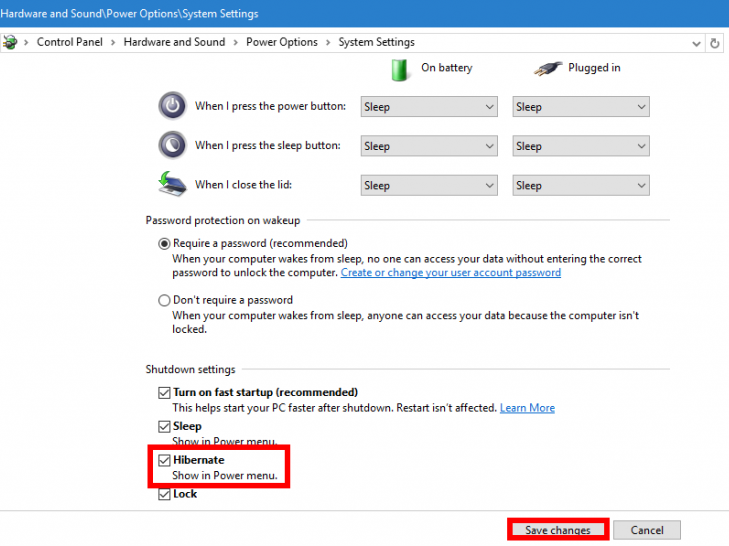The height and width of the screenshot is (546, 729).
Task: Open sleep button Plugged in dropdown
Action: click(x=581, y=146)
